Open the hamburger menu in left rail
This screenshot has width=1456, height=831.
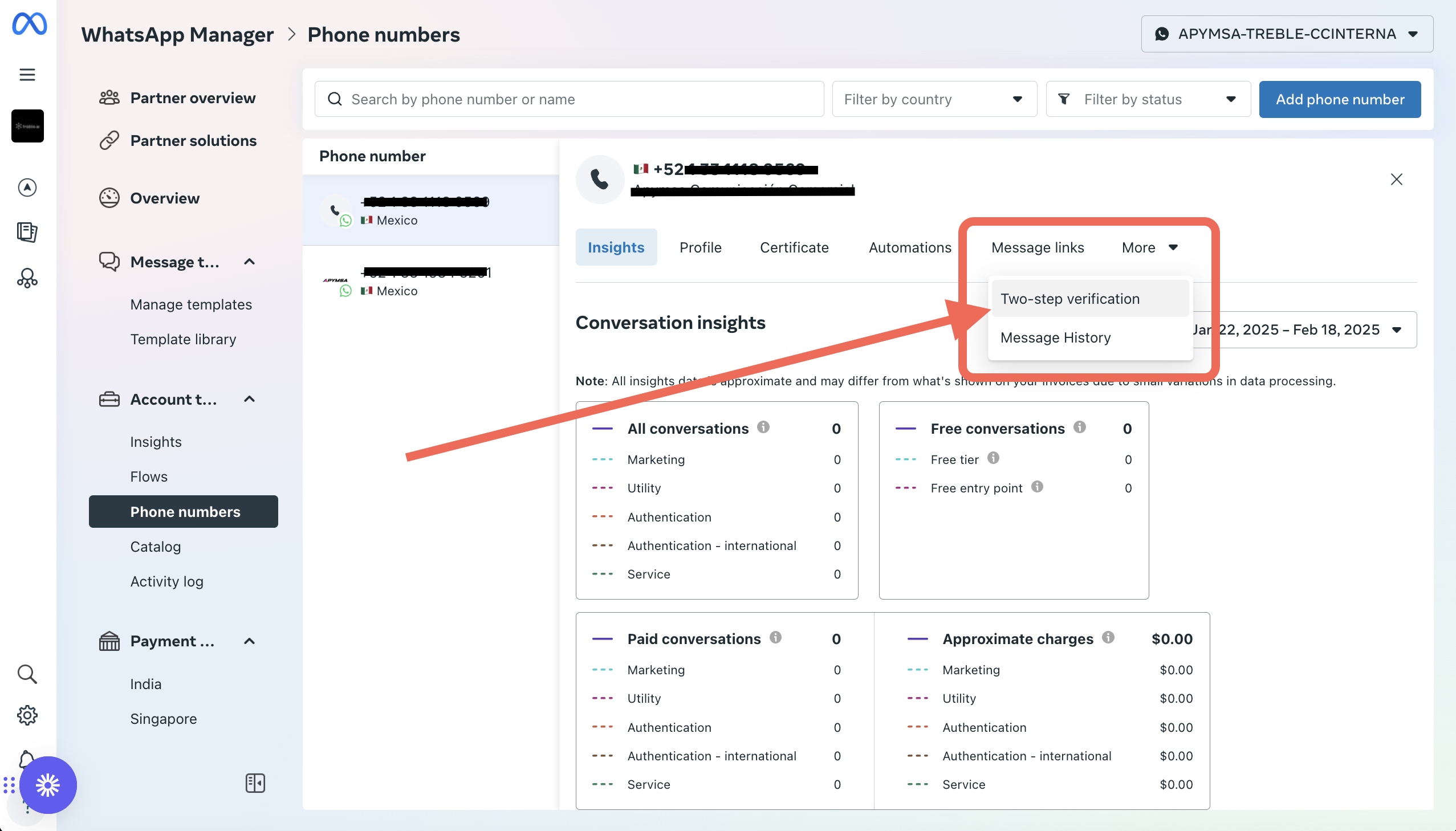click(27, 75)
